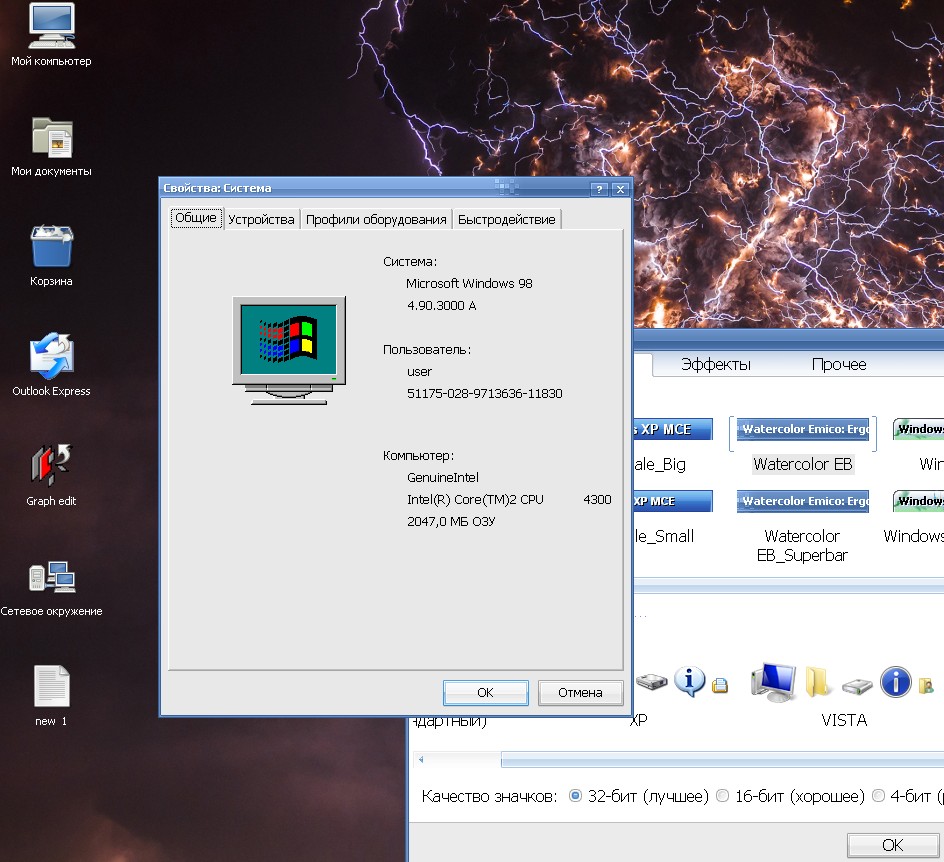Click the Microsoft Windows 98 text

pos(469,284)
